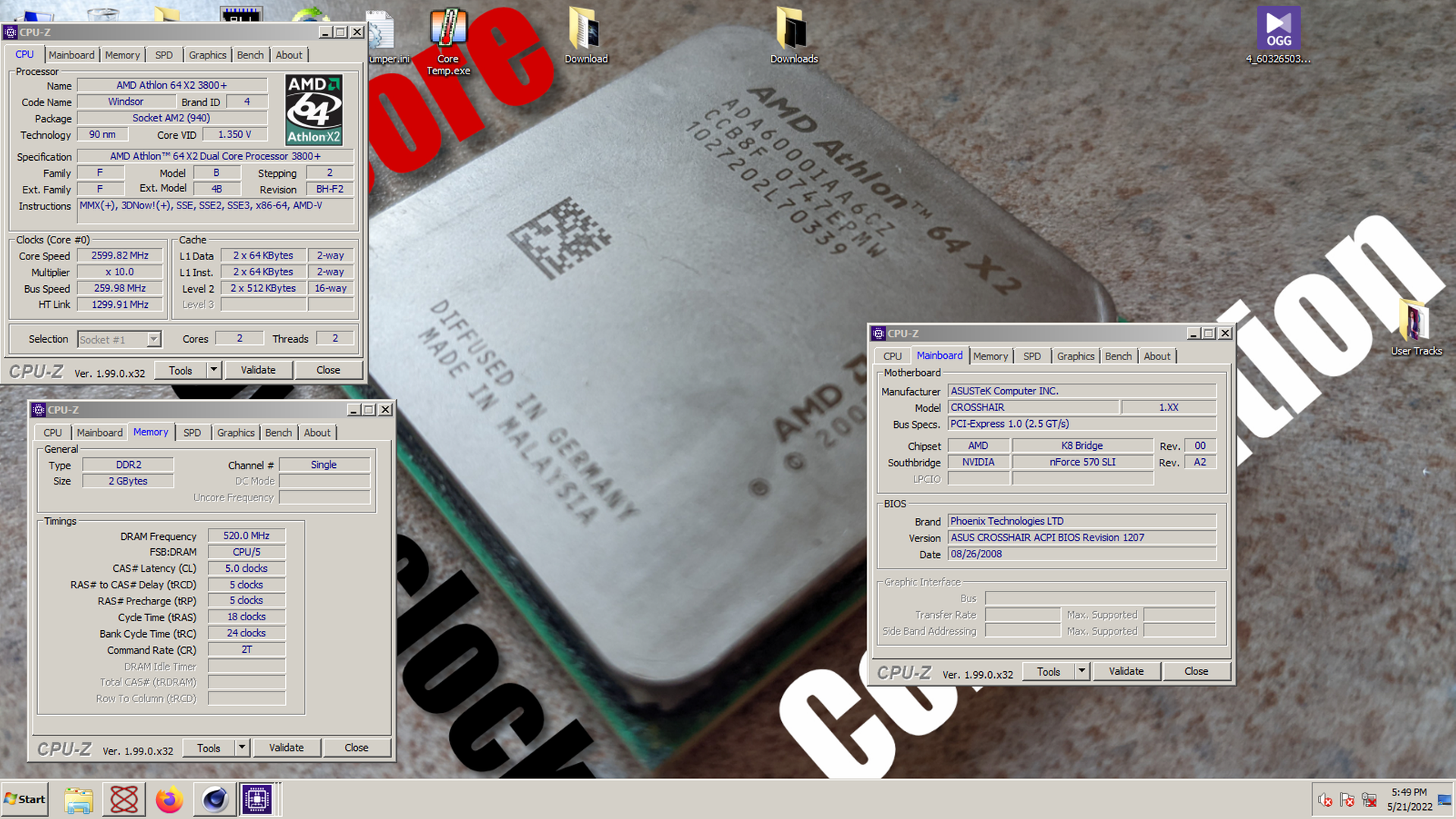Click Southbridge value nForce 570 SLI
The width and height of the screenshot is (1456, 819).
pos(1082,462)
